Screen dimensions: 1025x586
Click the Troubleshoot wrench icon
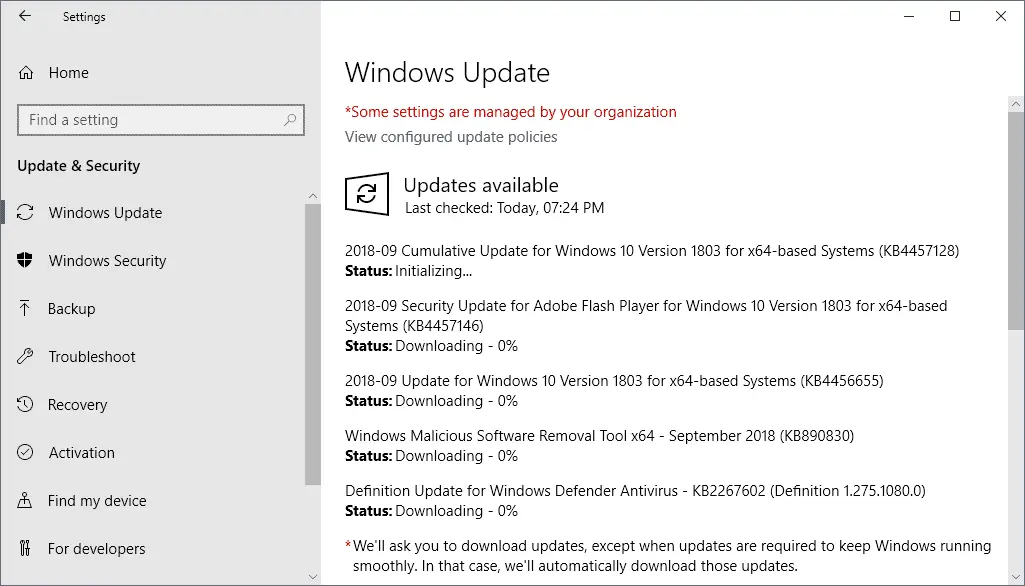(x=25, y=356)
